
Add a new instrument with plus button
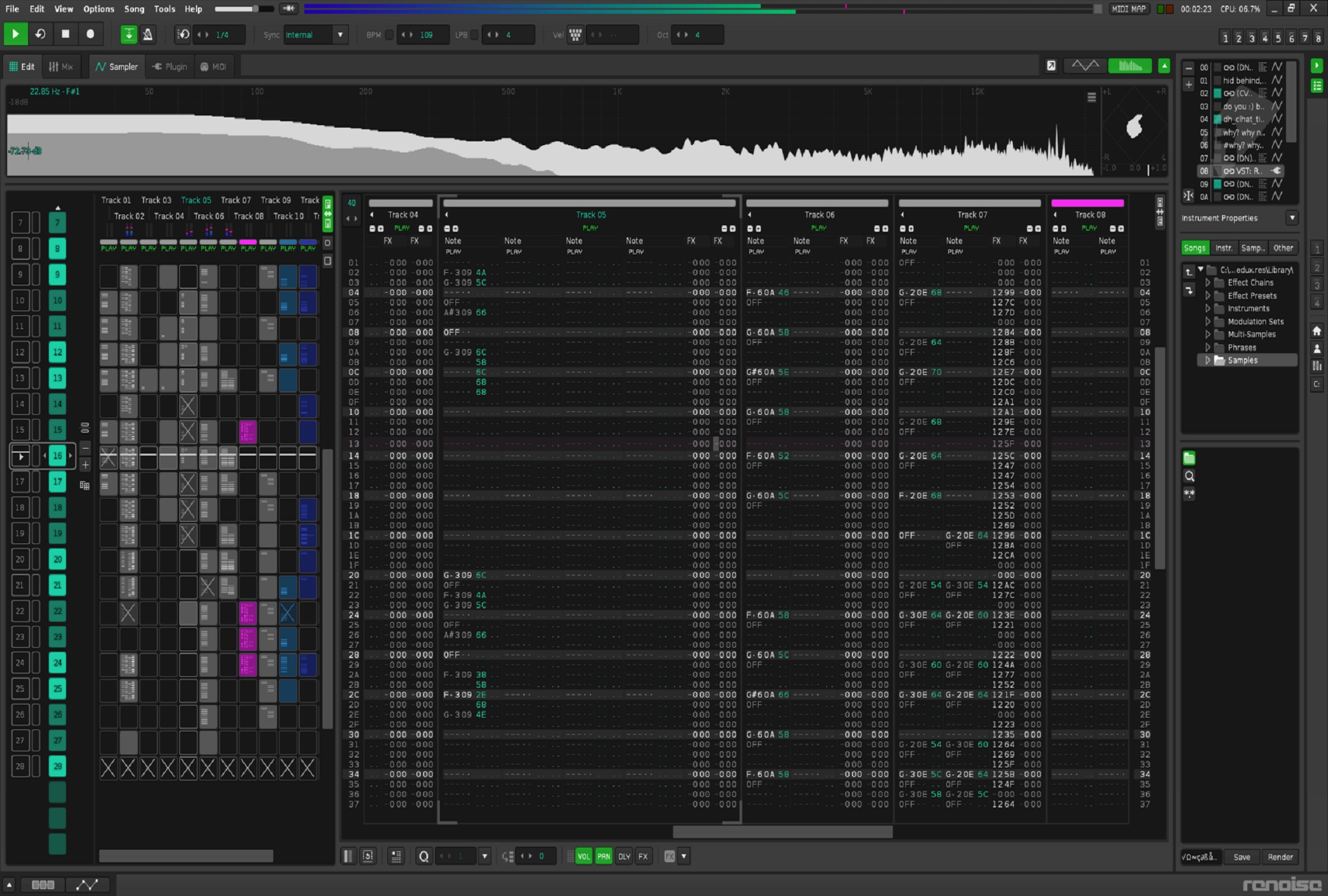click(1189, 85)
